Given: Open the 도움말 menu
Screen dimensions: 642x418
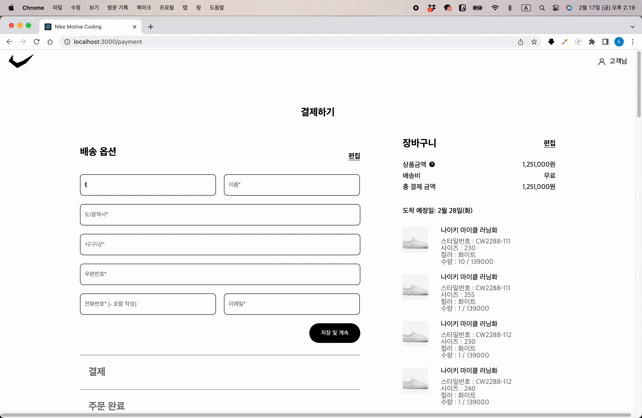Looking at the screenshot, I should pos(217,8).
